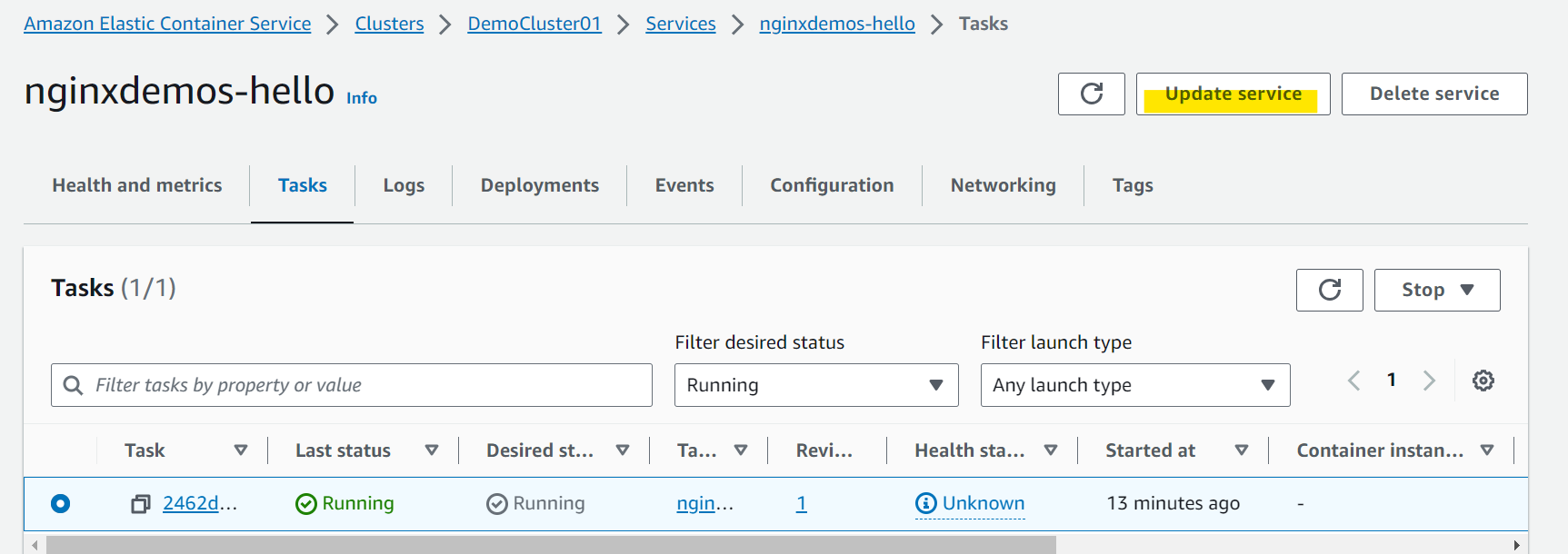Switch to the Networking tab

click(x=1004, y=185)
